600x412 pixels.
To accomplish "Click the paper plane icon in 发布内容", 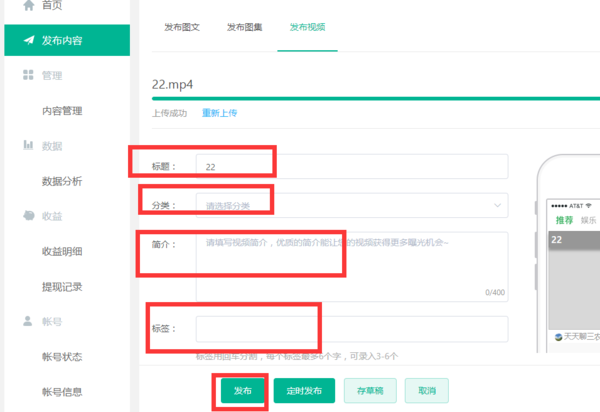I will tap(29, 40).
